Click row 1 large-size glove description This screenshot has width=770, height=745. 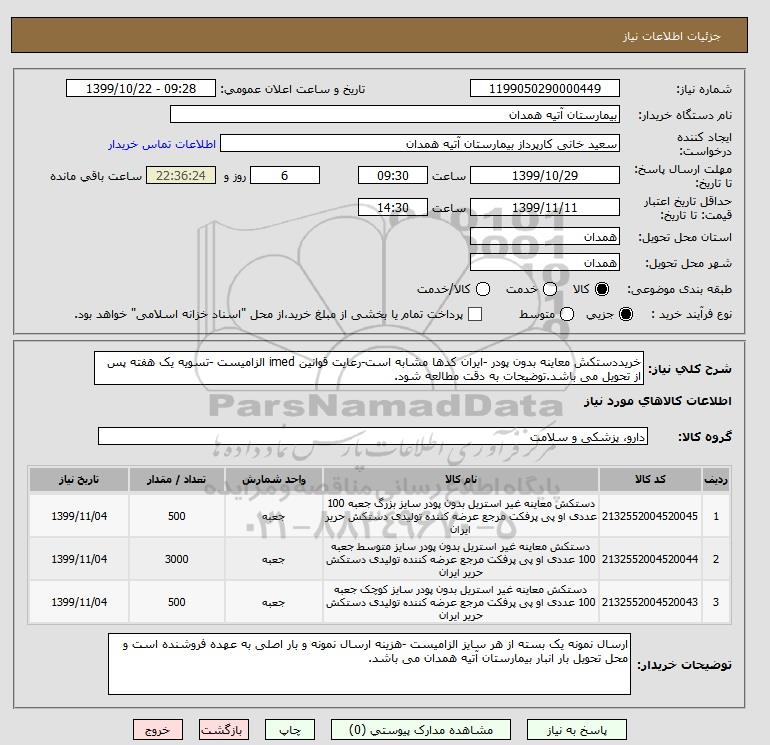pos(461,516)
